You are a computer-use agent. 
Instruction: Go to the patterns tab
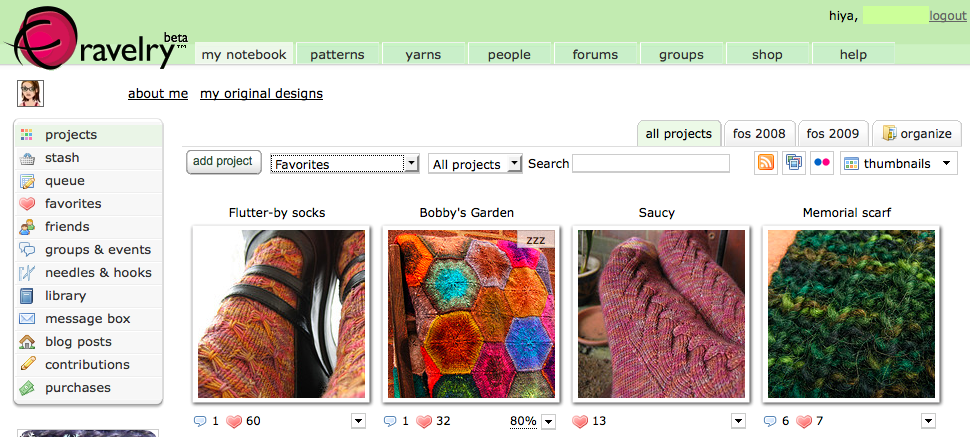click(337, 54)
